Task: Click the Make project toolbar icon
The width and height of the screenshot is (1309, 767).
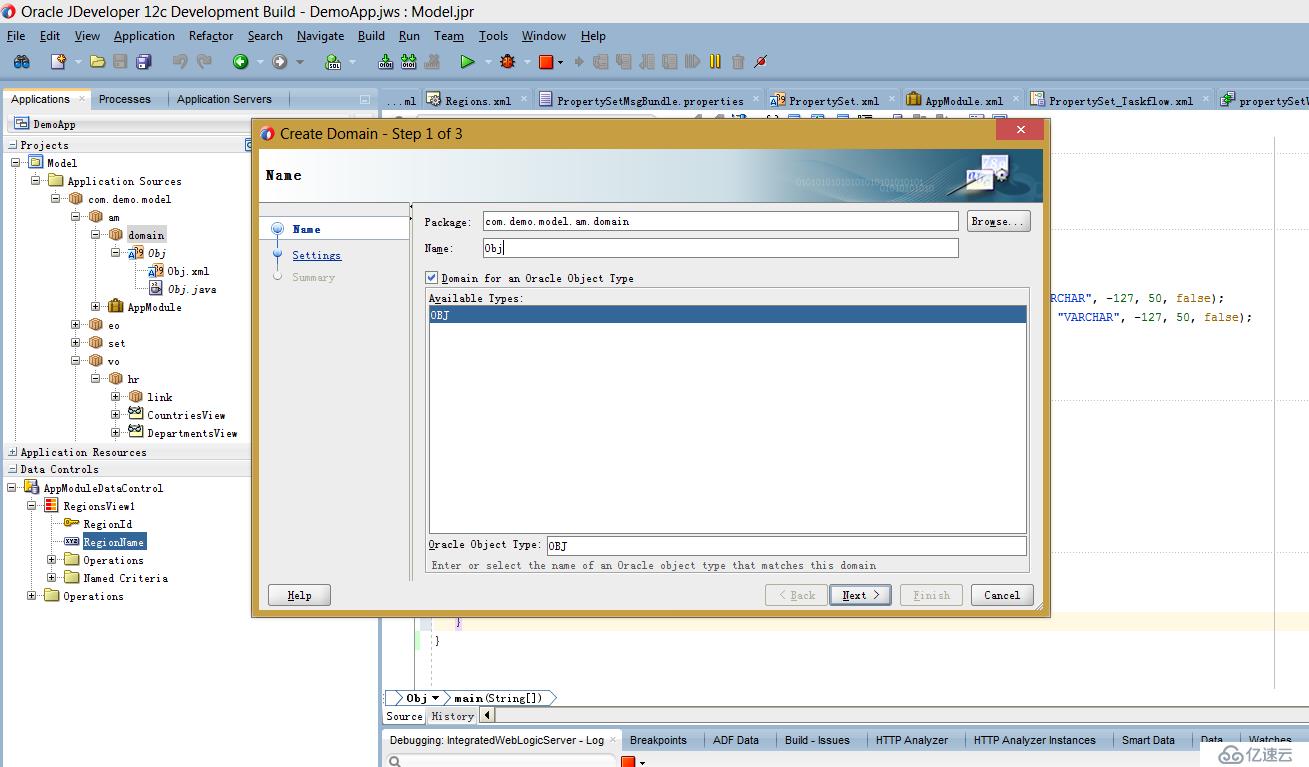Action: [385, 62]
